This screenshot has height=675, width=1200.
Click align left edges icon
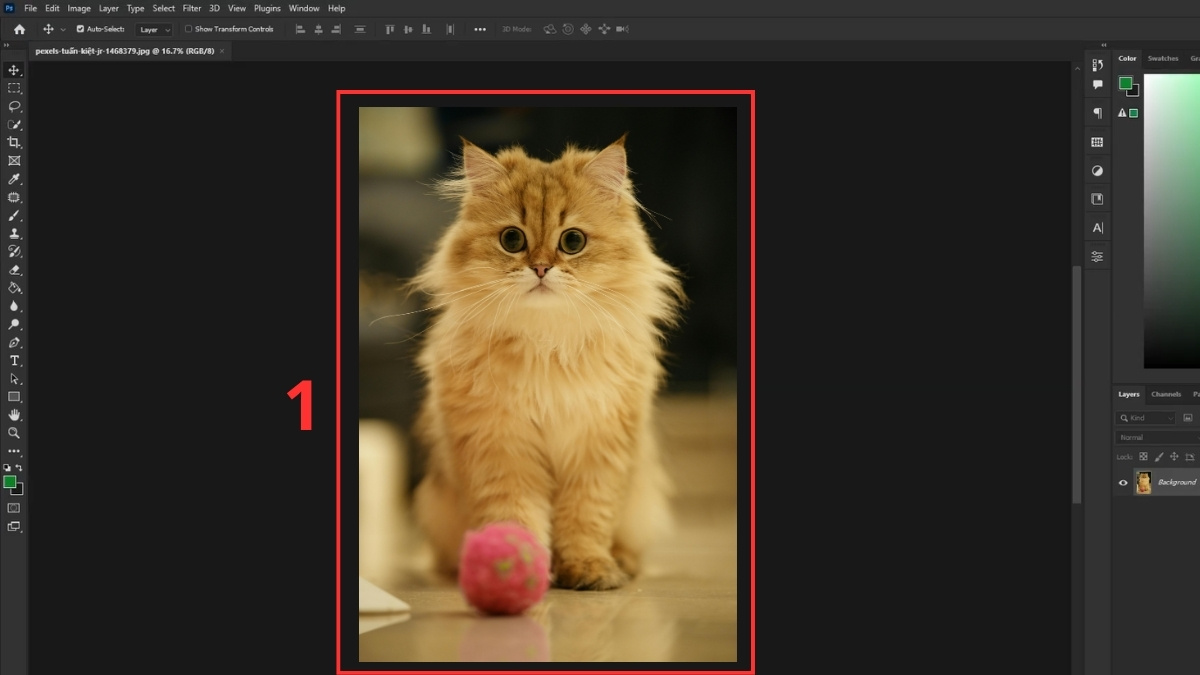301,29
